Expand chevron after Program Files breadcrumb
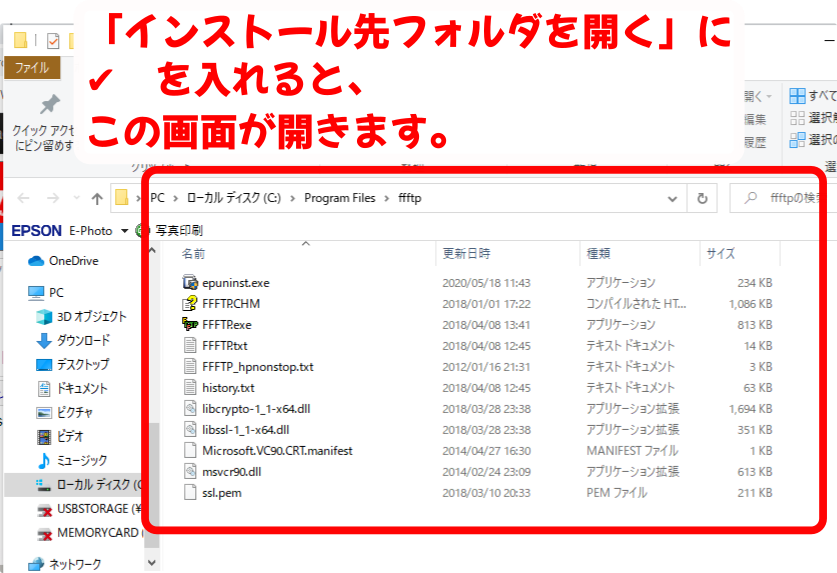 pos(386,199)
